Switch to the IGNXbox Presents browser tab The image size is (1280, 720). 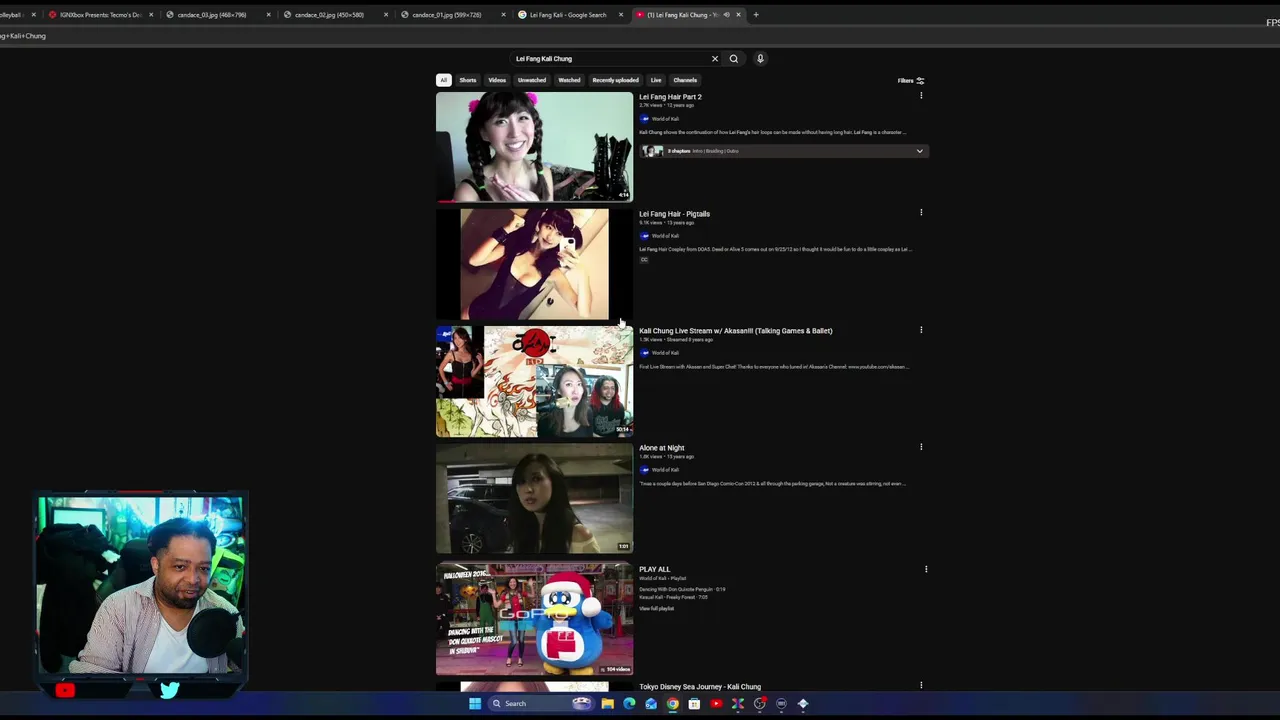tap(100, 15)
